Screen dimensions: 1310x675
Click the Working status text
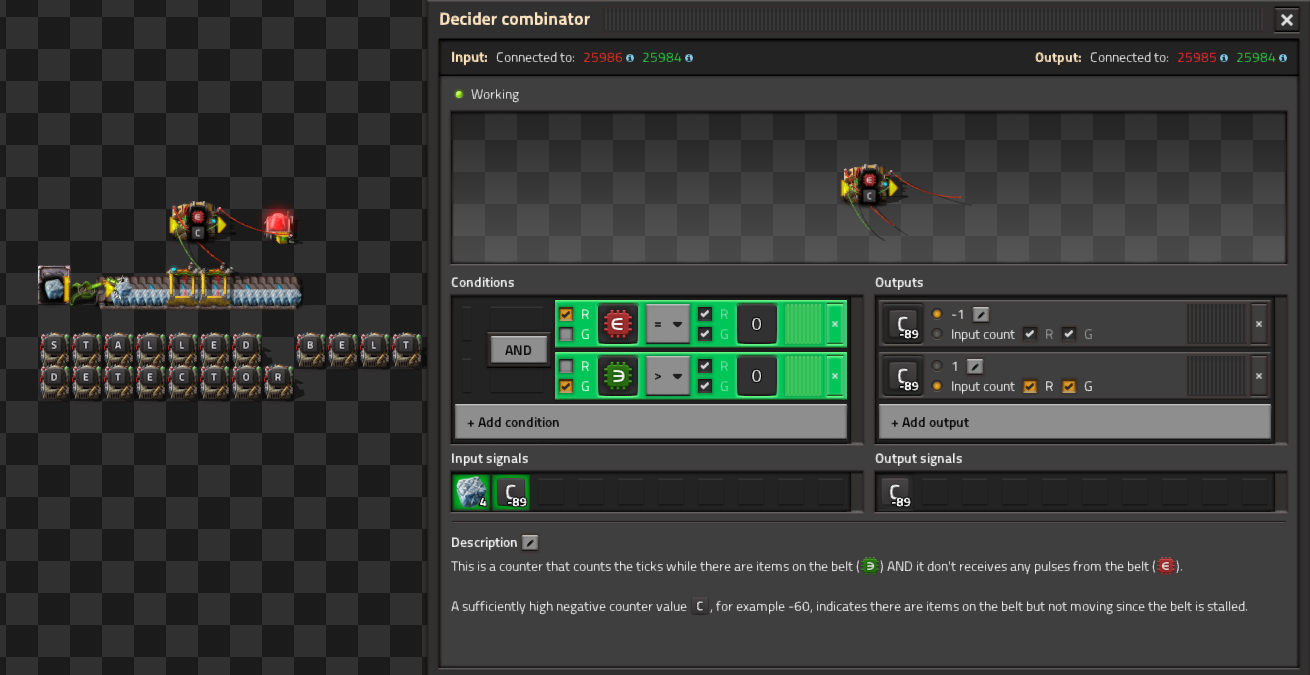(495, 94)
